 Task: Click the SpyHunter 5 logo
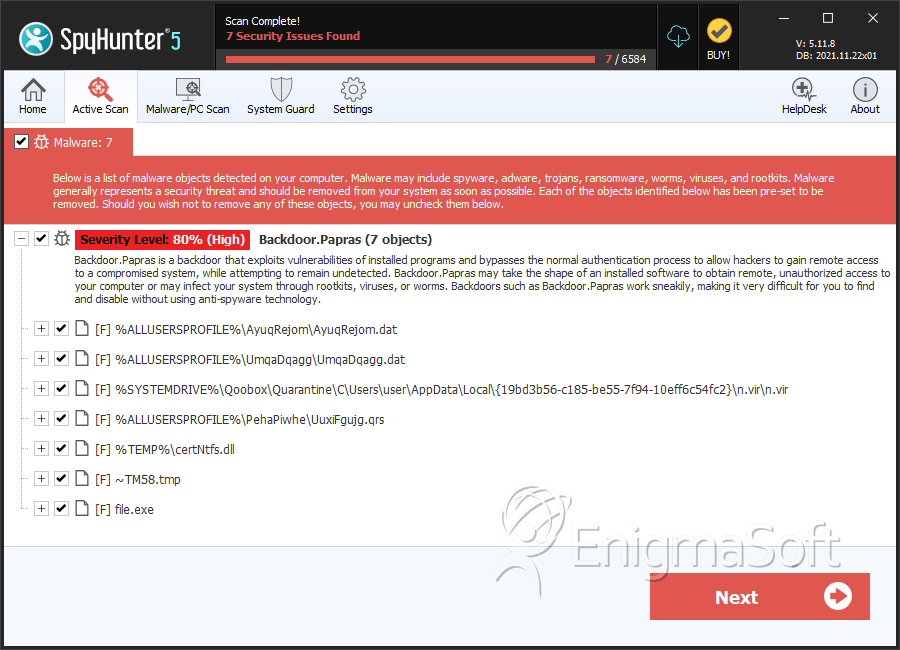point(100,39)
